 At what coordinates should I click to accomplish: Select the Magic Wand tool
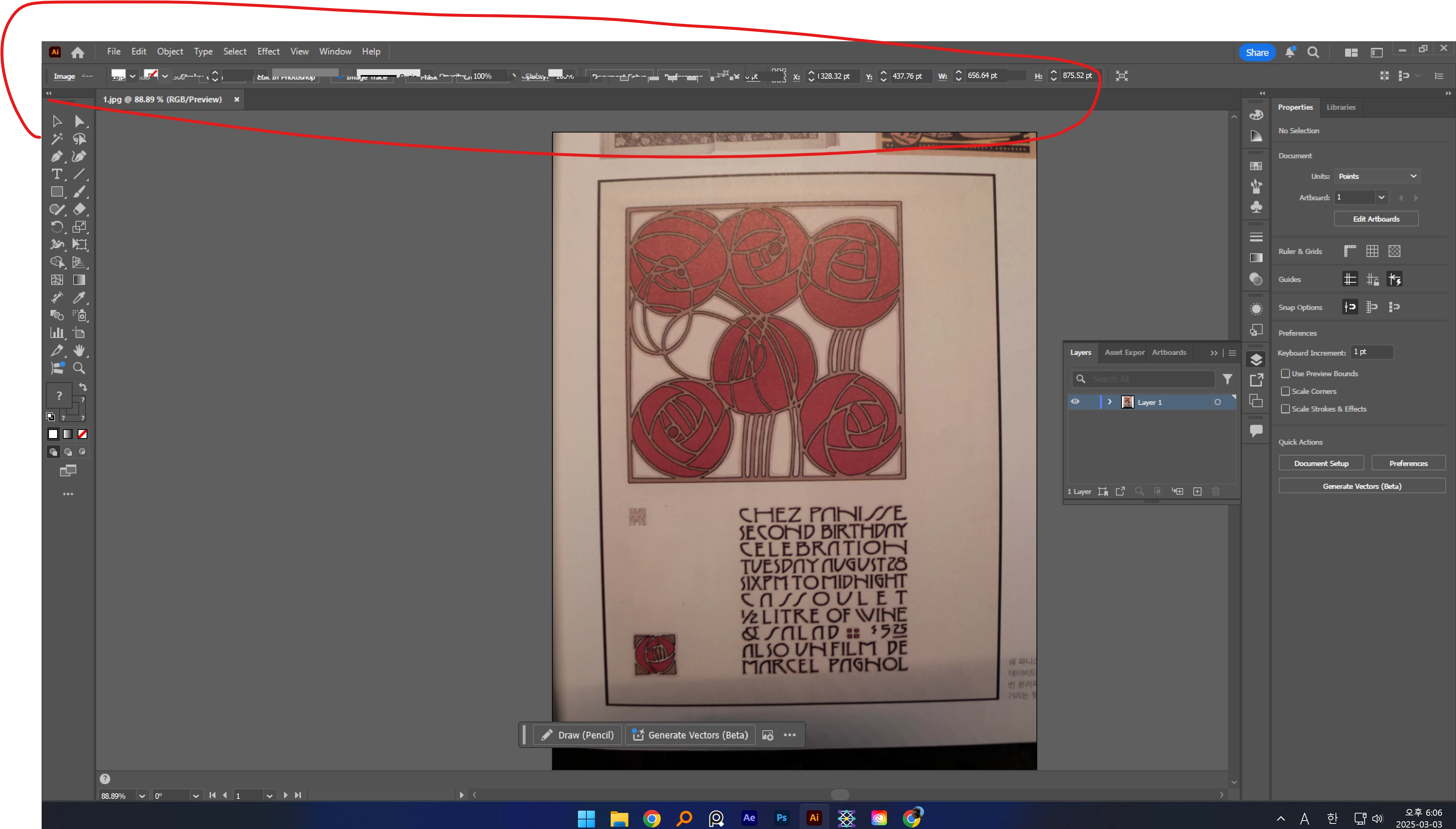pyautogui.click(x=56, y=138)
